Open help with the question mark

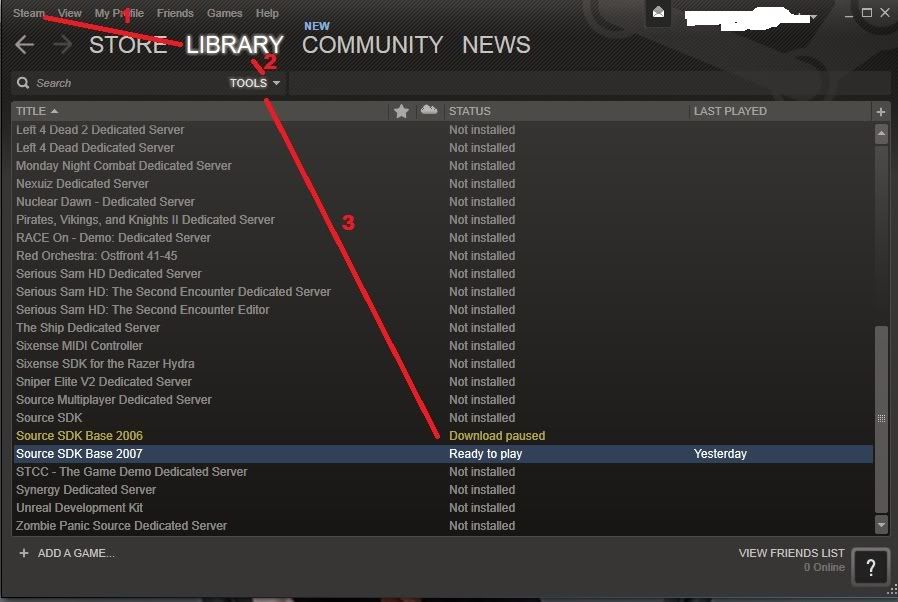(x=871, y=567)
